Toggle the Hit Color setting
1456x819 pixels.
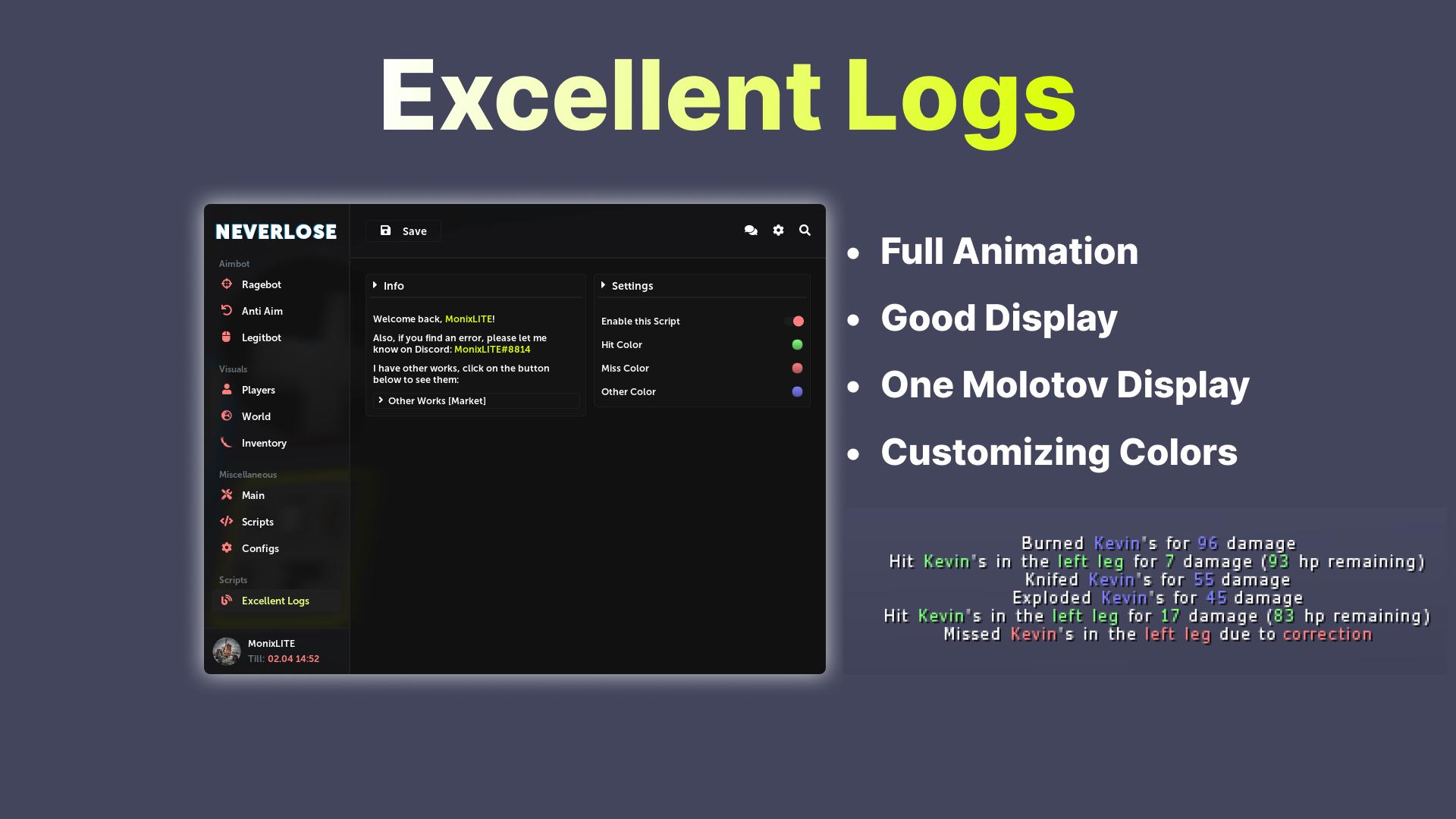pyautogui.click(x=795, y=344)
